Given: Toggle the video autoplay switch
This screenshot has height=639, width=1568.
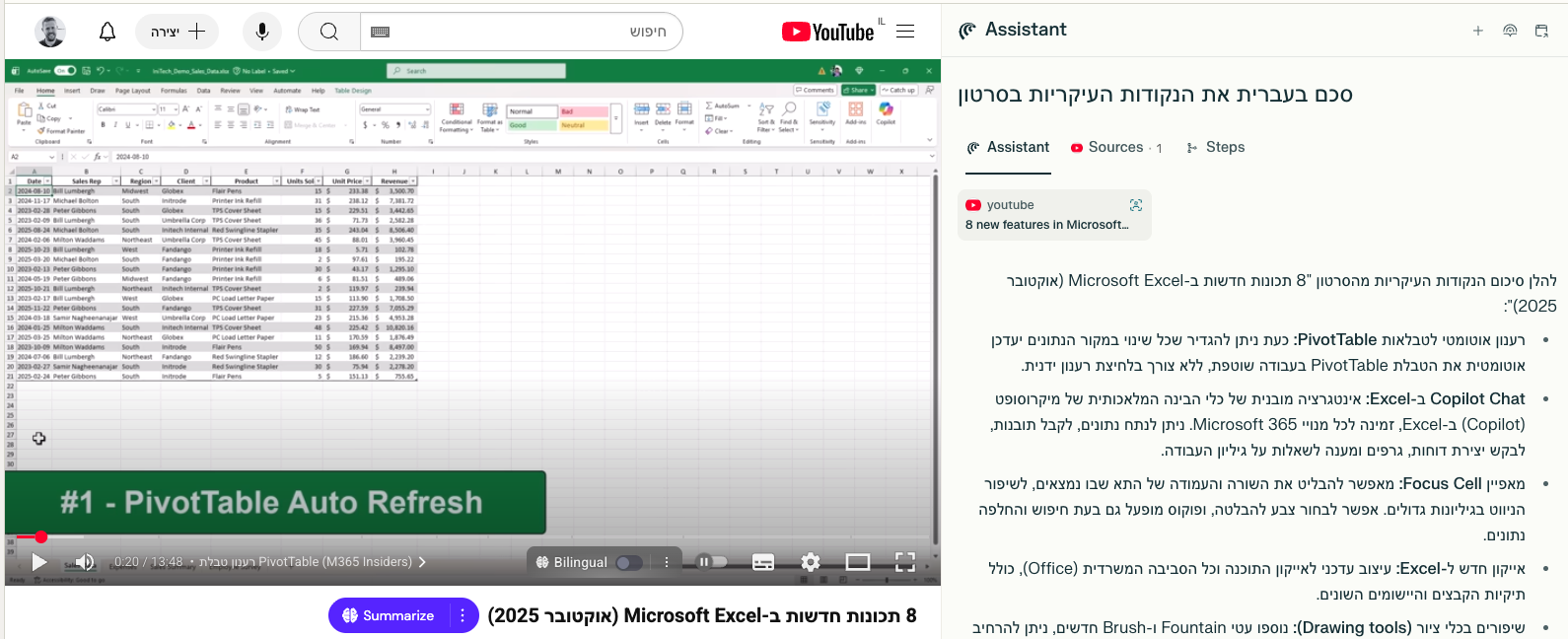Looking at the screenshot, I should pos(712,562).
